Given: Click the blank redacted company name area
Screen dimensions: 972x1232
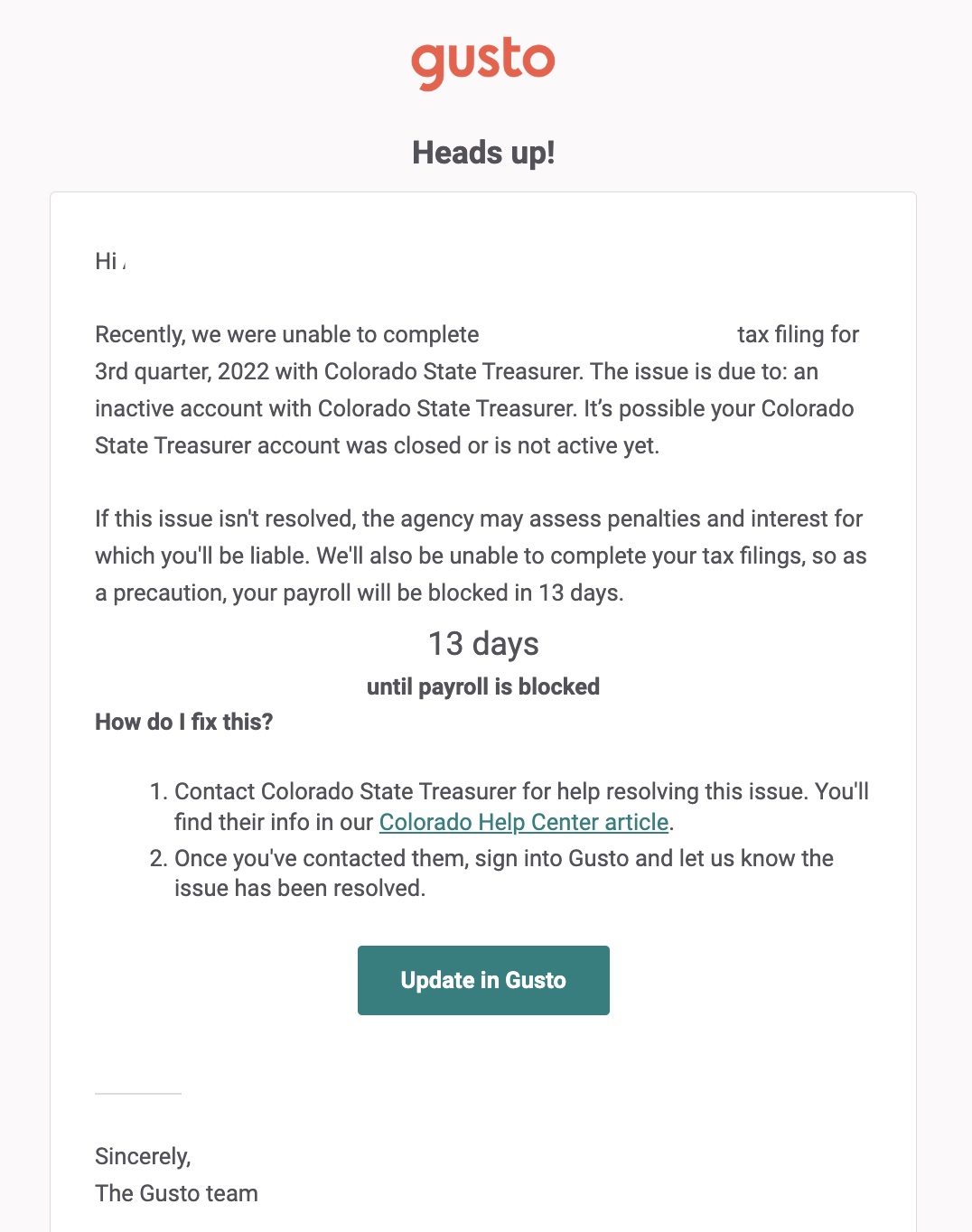Looking at the screenshot, I should click(608, 335).
